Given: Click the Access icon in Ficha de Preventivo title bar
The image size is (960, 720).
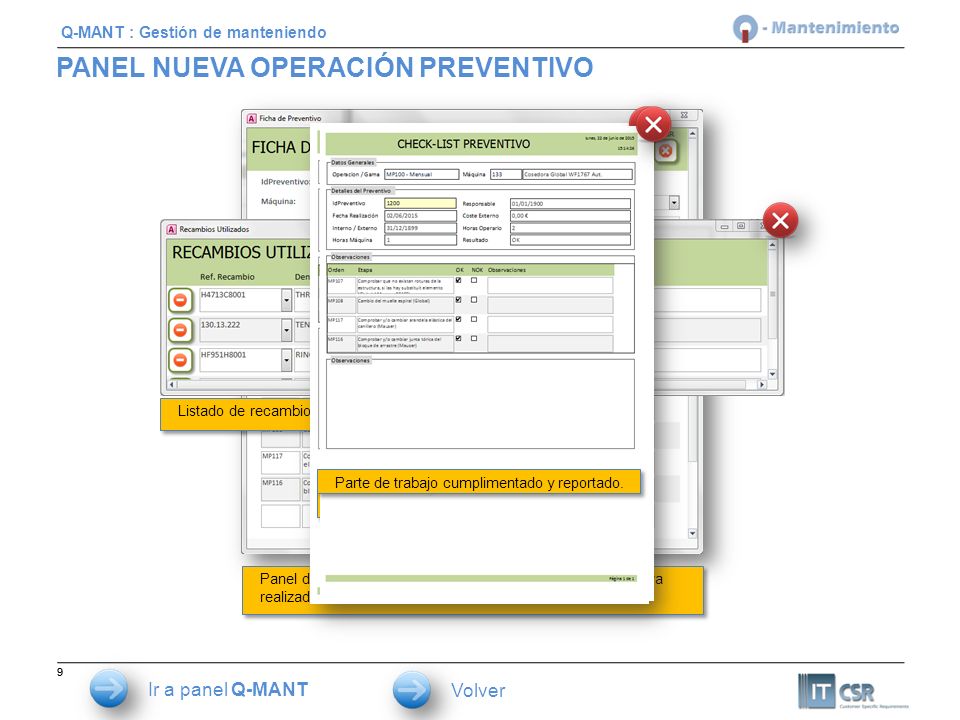Looking at the screenshot, I should [x=251, y=118].
